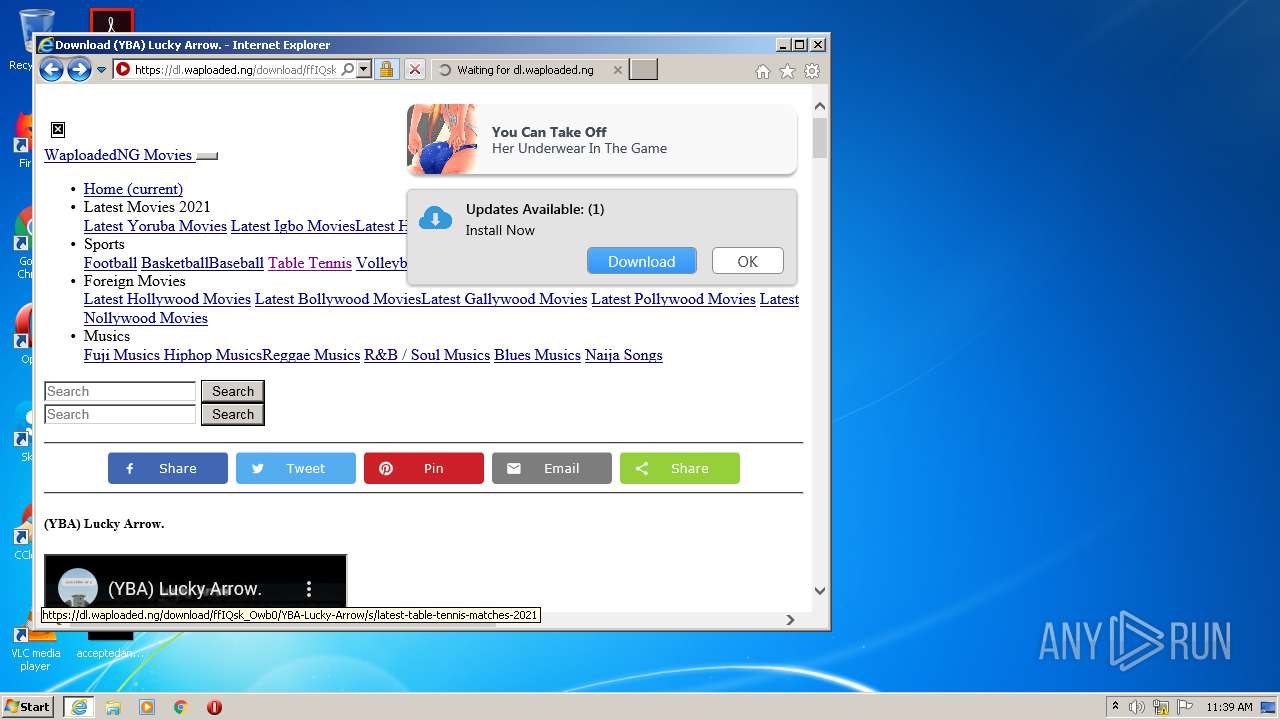Image resolution: width=1280 pixels, height=720 pixels.
Task: Click the broken image placeholder icon
Action: 58,129
